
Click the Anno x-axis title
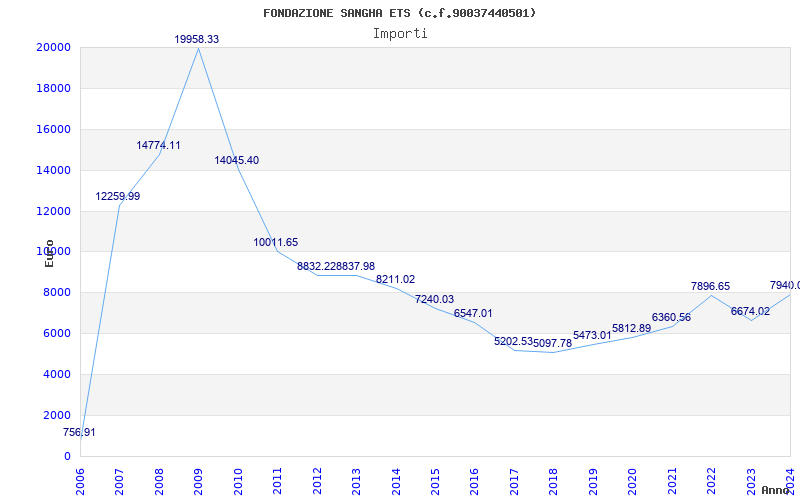point(774,490)
